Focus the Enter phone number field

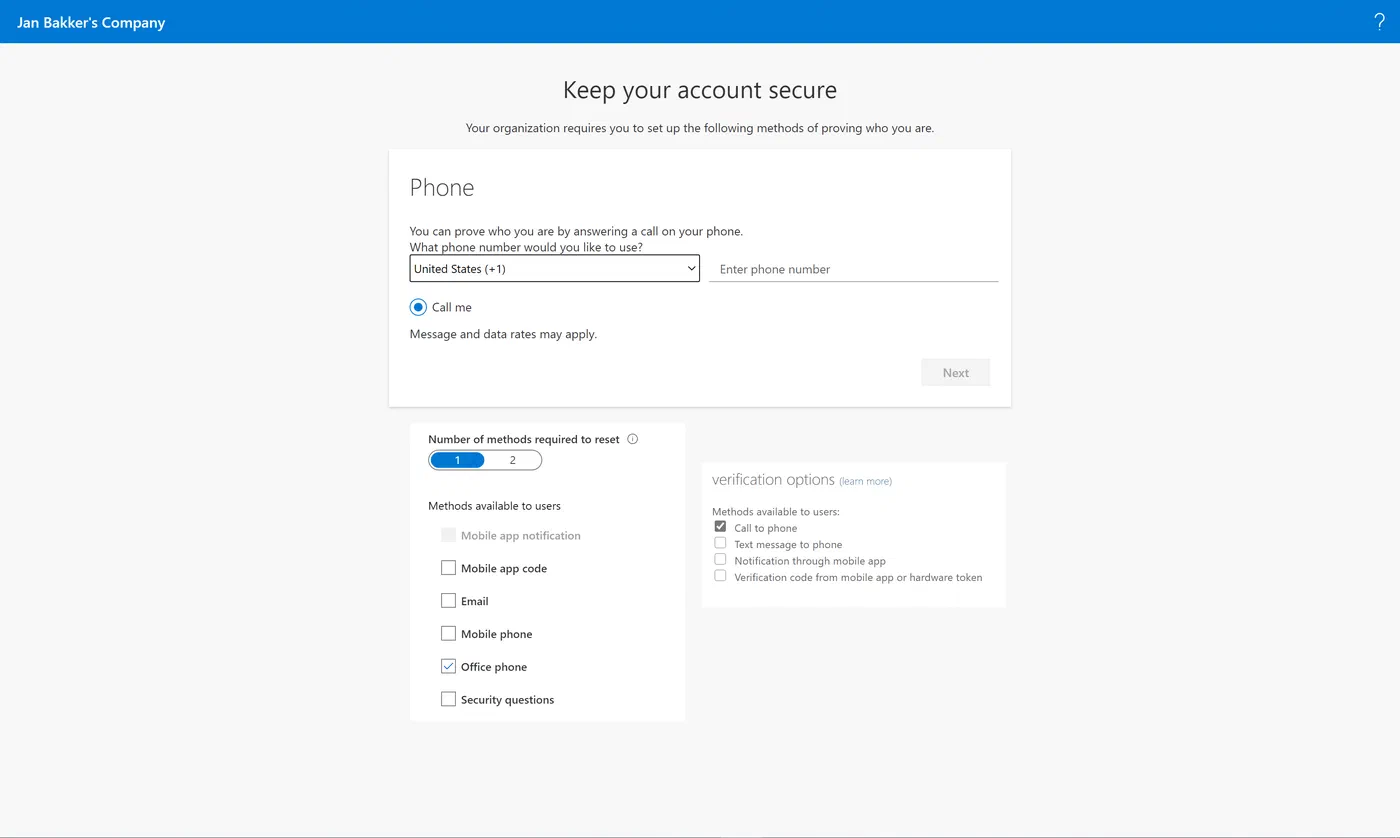(x=854, y=269)
